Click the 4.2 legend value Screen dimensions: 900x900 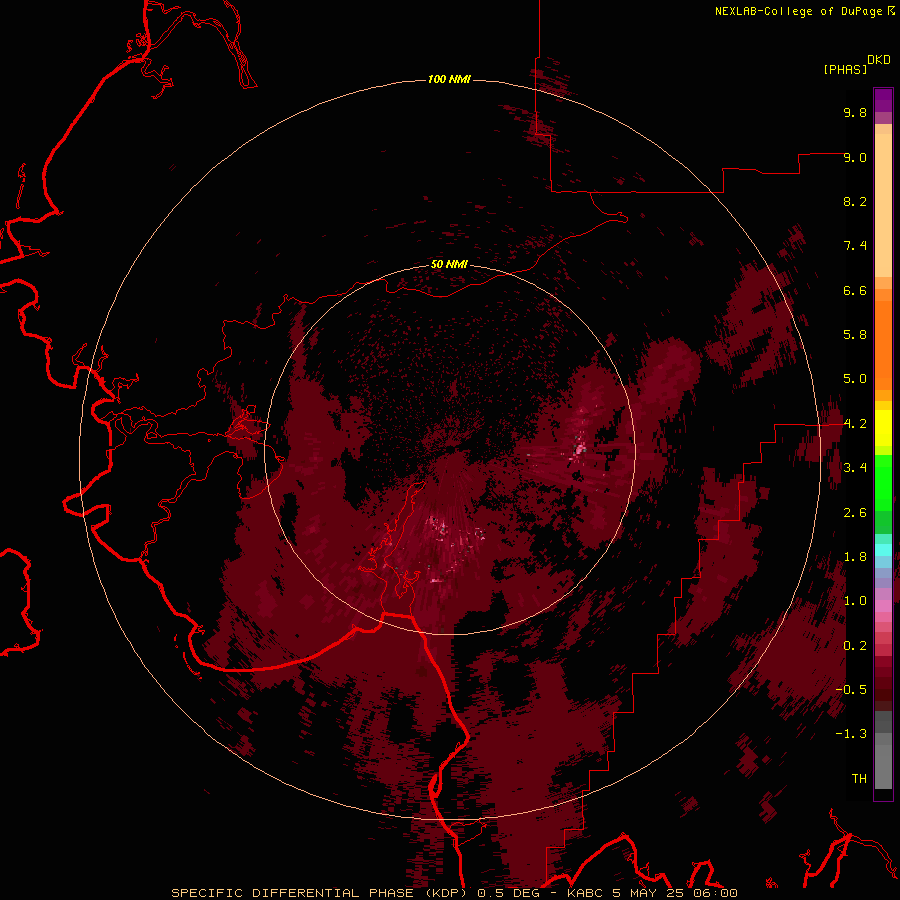coord(855,424)
